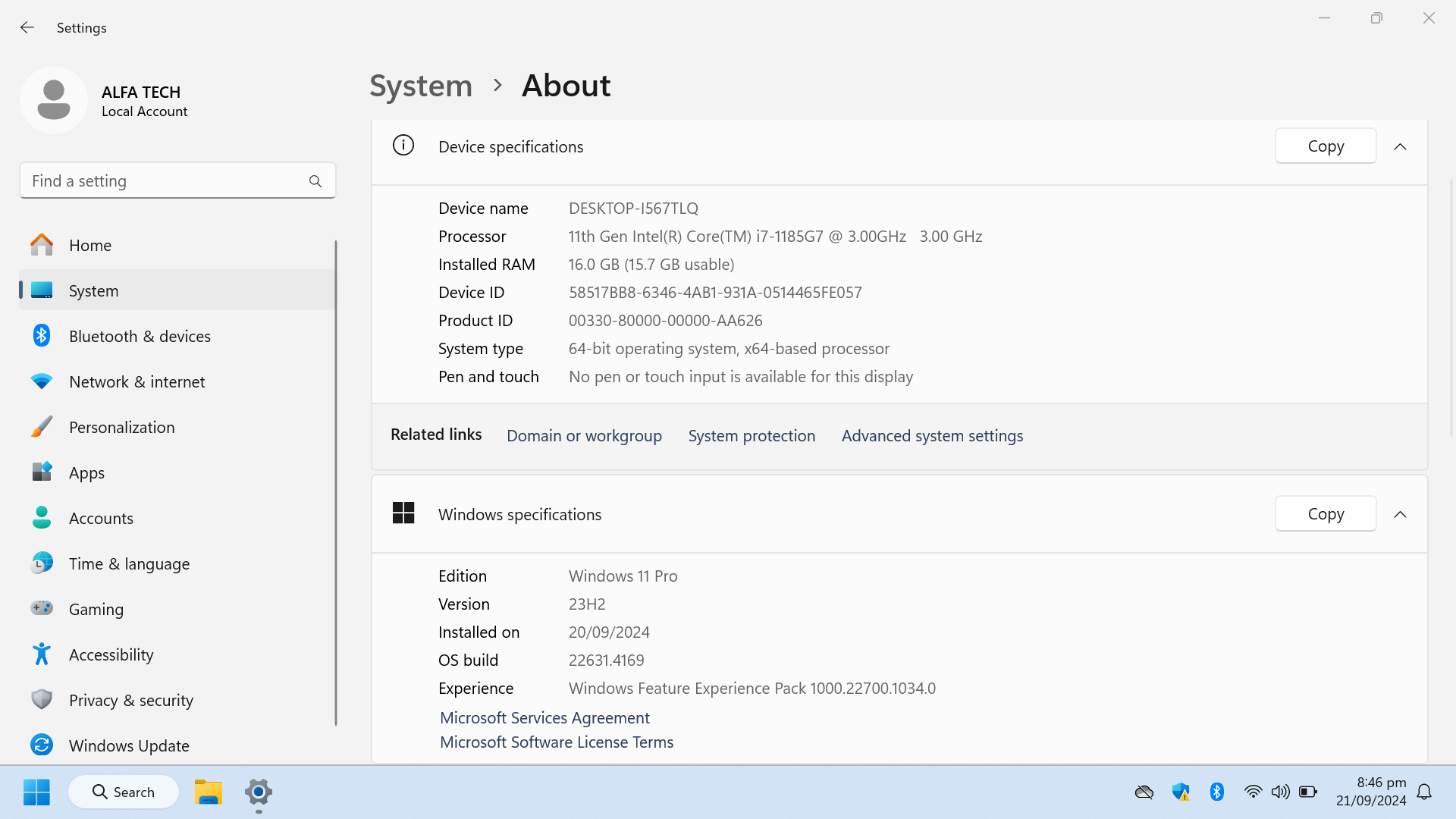1456x819 pixels.
Task: Open Privacy & security settings
Action: [x=177, y=700]
